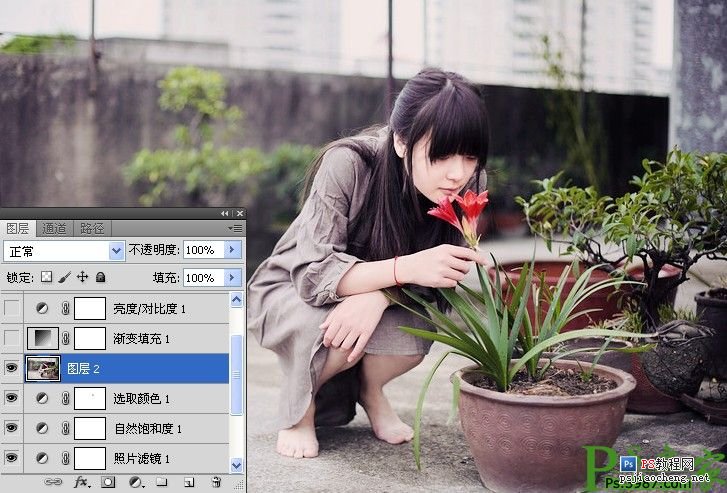Click adjustment icon of 选取颜色 1 layer

[42, 398]
